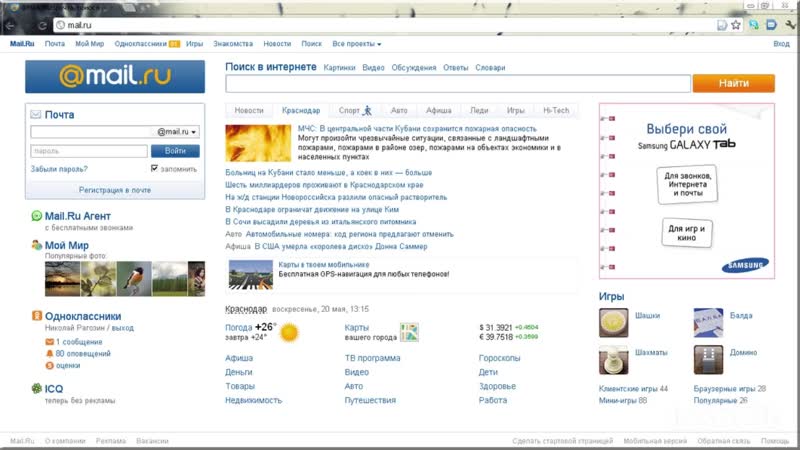Click the envelope icon beside 1 сообщение

click(x=49, y=342)
